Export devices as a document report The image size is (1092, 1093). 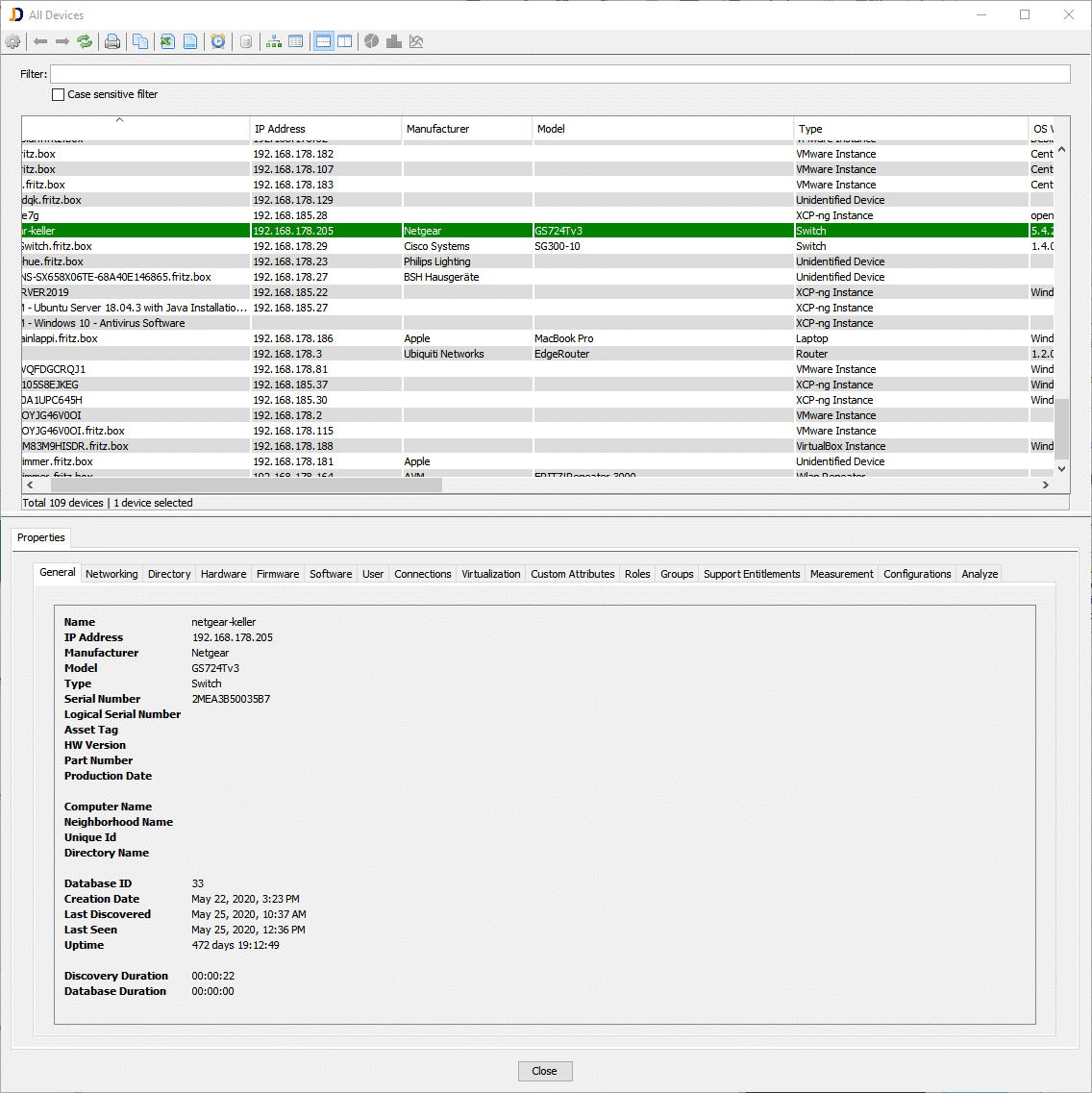tap(188, 41)
